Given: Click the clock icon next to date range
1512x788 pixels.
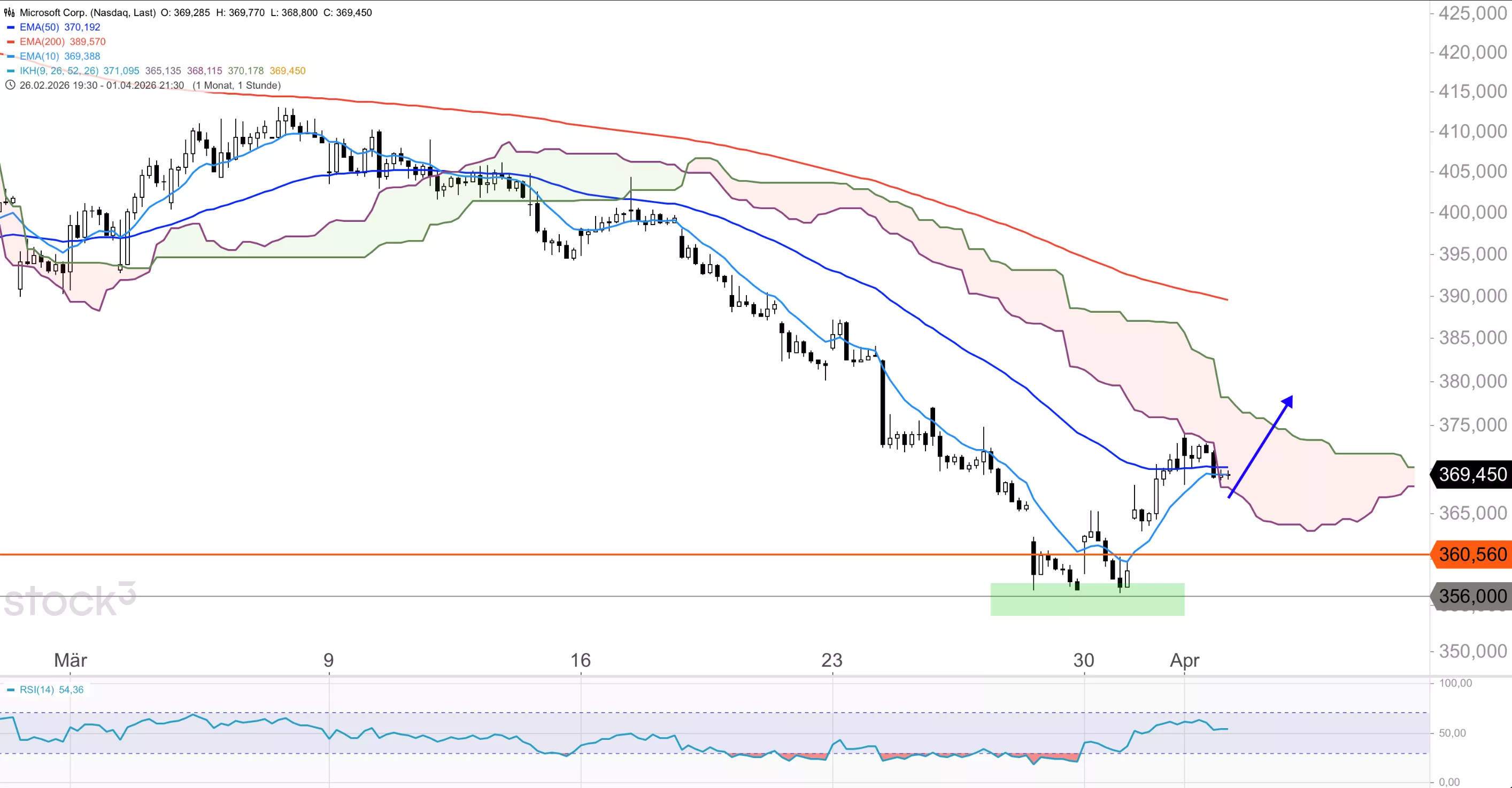Looking at the screenshot, I should tap(10, 85).
